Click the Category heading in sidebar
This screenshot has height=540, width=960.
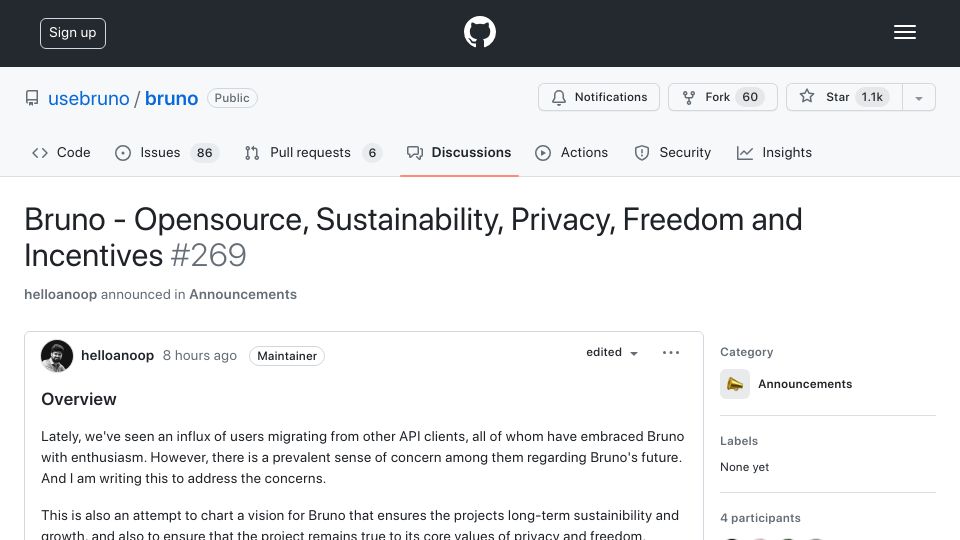tap(746, 352)
